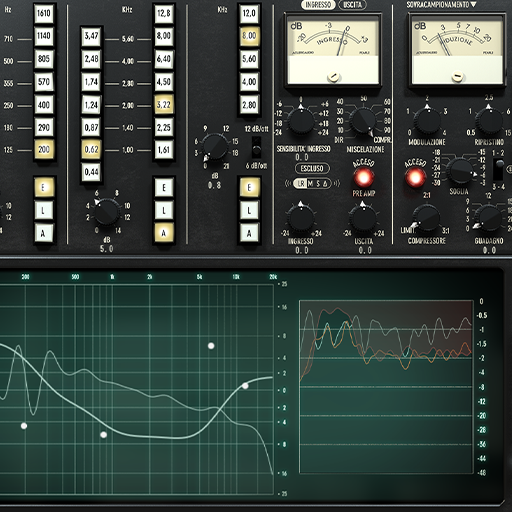The width and height of the screenshot is (512, 512).
Task: Select the 200 Hz frequency button
Action: [x=44, y=149]
